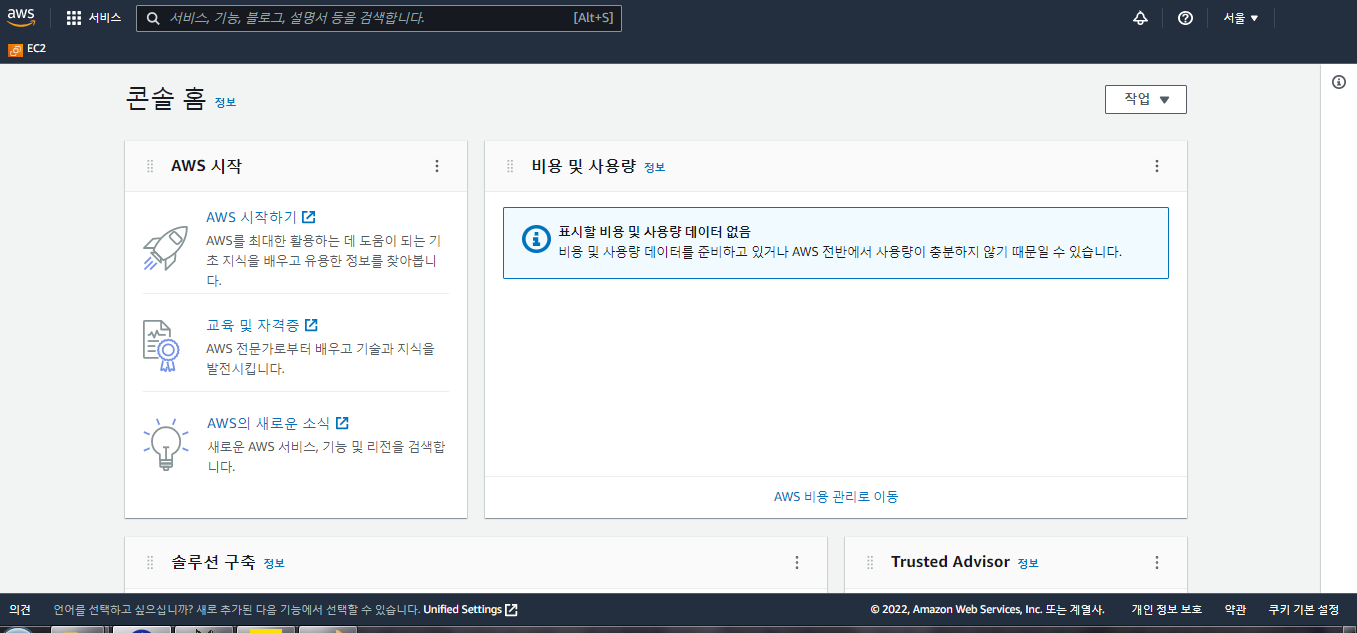
Task: Open 솔루션 구축 widget options menu
Action: (x=797, y=563)
